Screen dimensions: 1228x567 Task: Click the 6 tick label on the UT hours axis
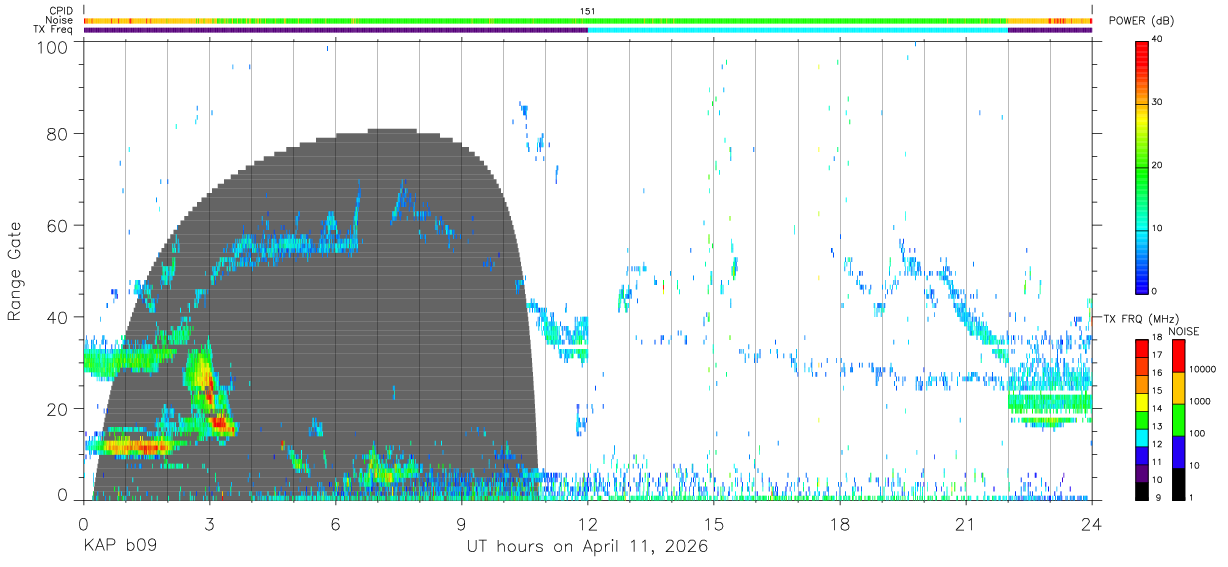[335, 523]
